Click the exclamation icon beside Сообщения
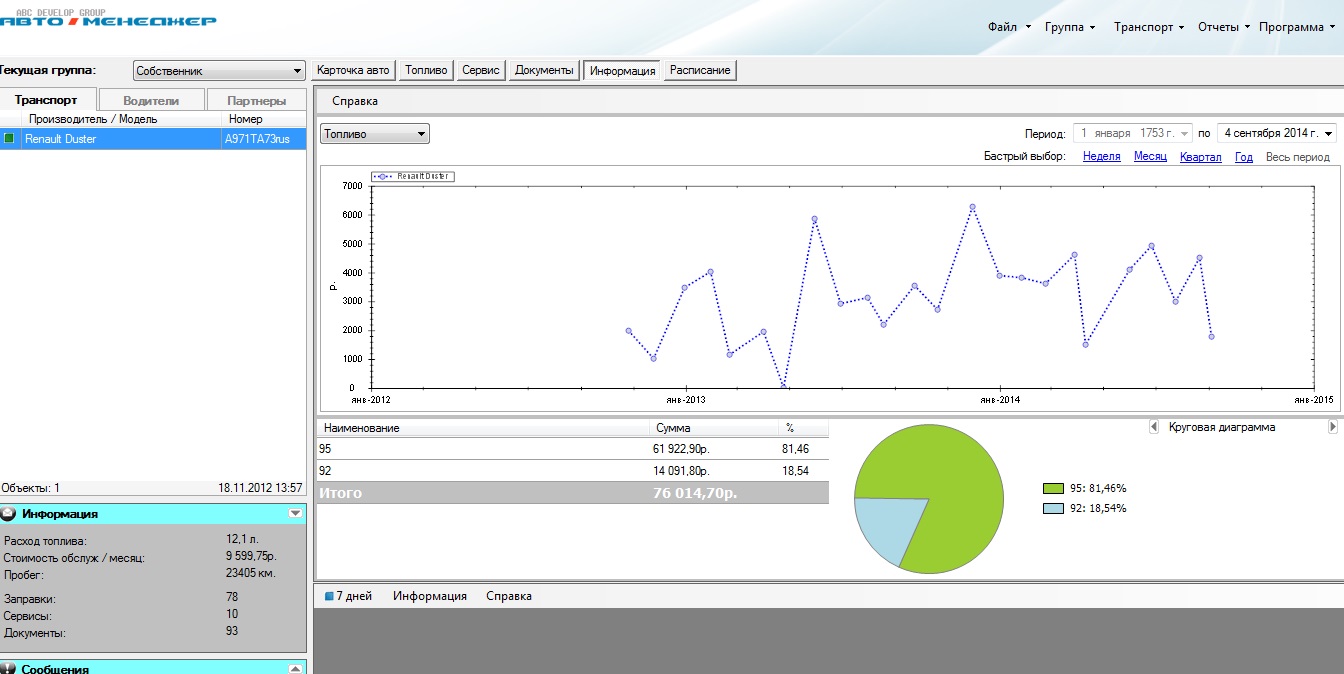1344x674 pixels. click(9, 669)
